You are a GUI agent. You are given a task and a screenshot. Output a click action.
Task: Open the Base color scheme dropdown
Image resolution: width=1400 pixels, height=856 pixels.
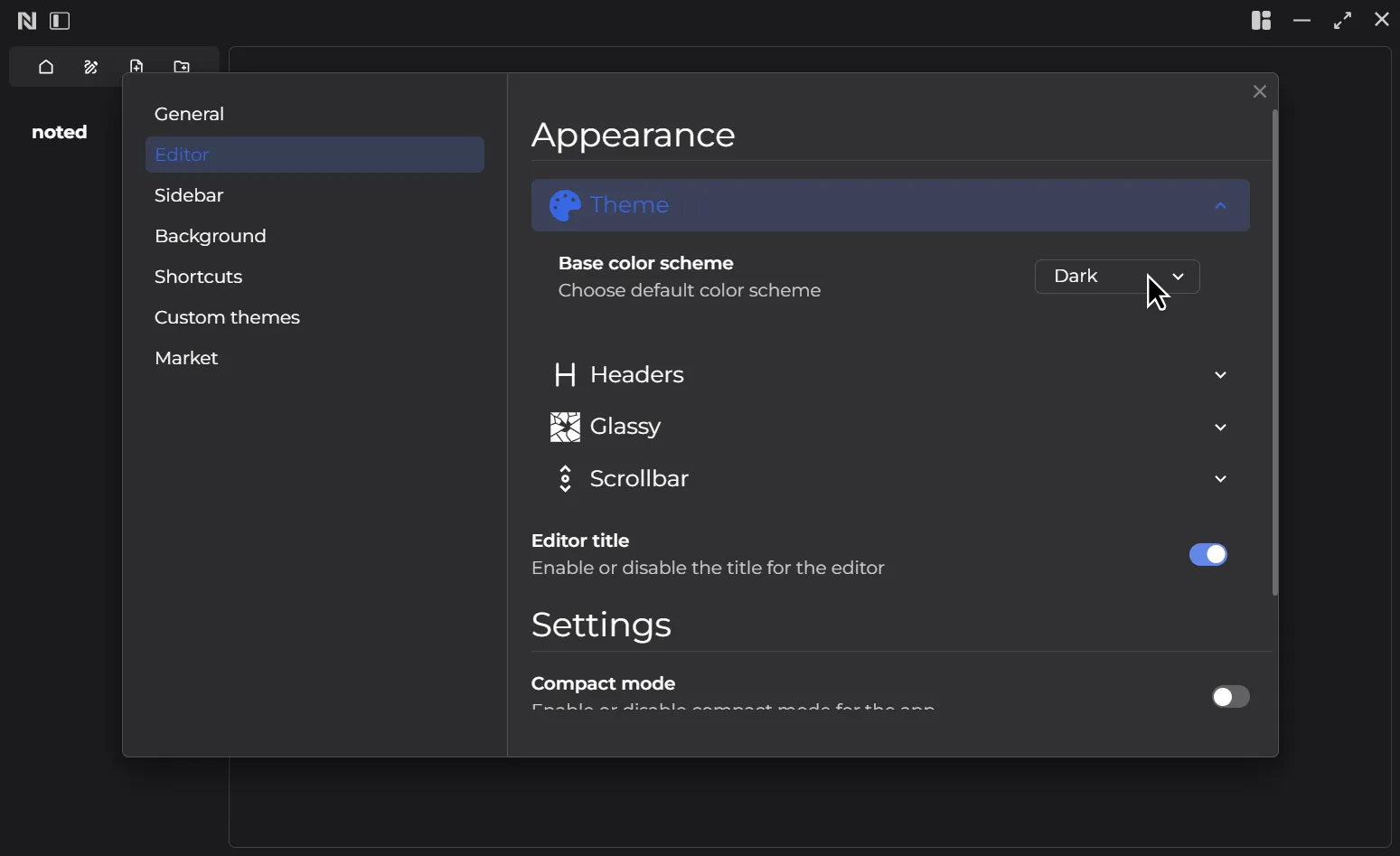(x=1117, y=277)
